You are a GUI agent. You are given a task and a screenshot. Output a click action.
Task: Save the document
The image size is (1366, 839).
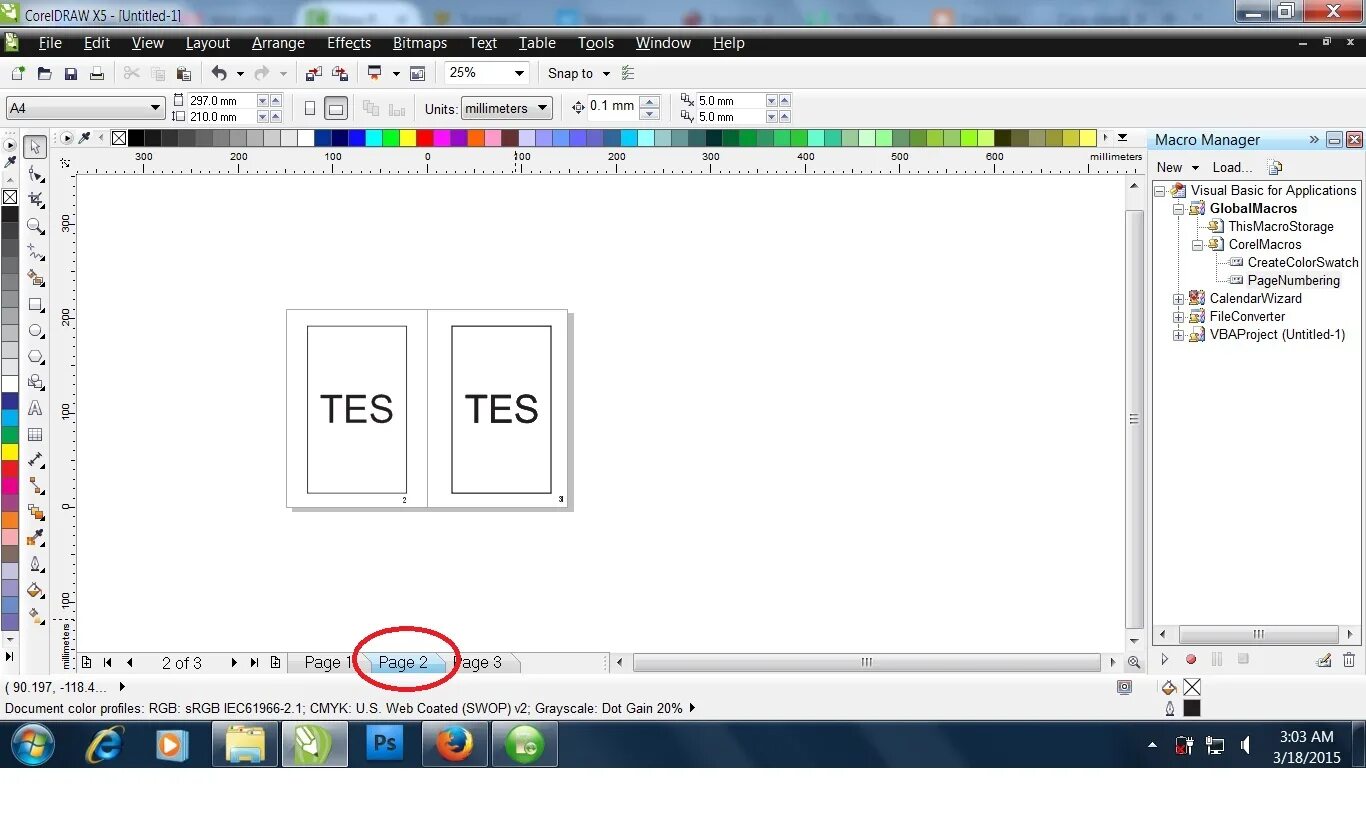pyautogui.click(x=71, y=73)
